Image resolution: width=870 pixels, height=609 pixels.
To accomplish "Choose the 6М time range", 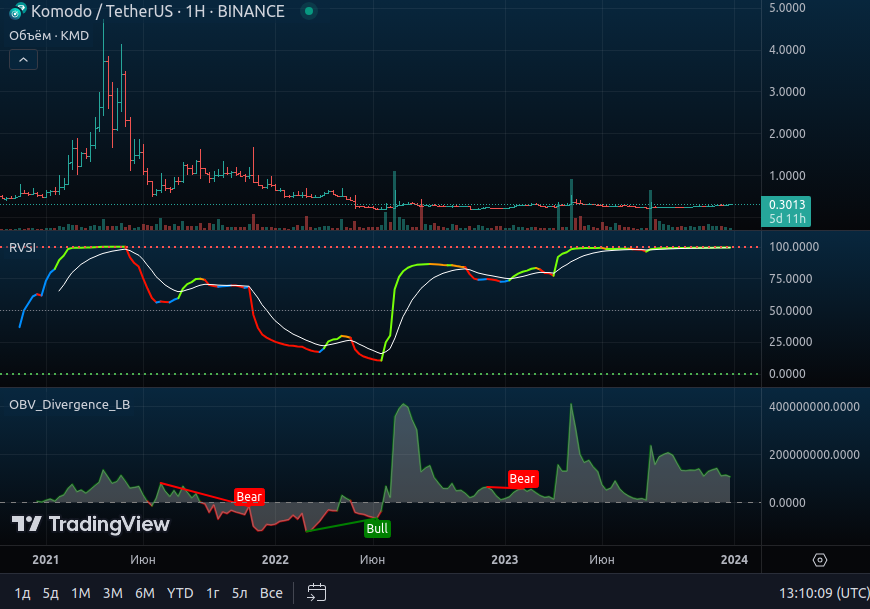I will click(145, 593).
